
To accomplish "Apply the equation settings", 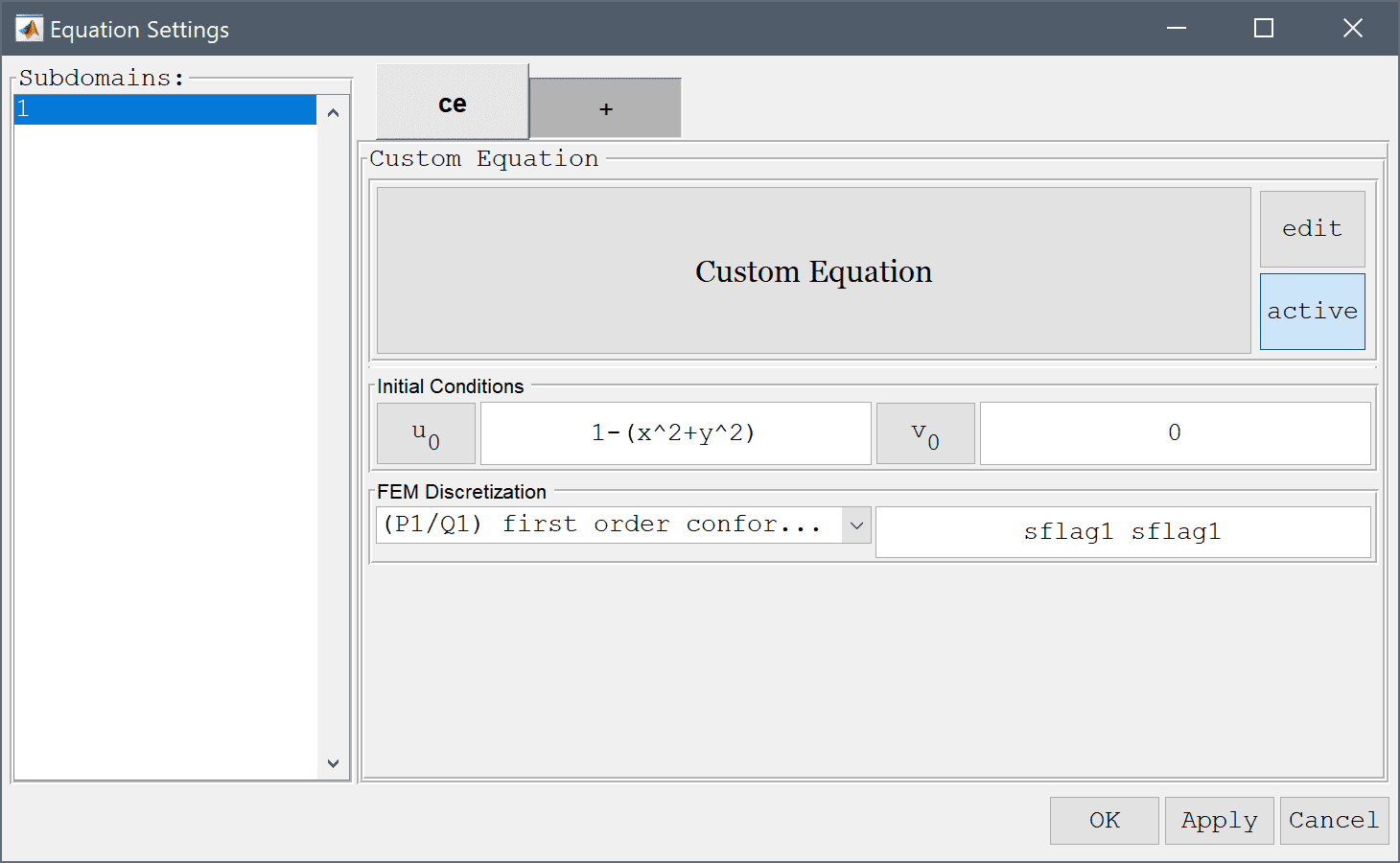I will point(1219,821).
